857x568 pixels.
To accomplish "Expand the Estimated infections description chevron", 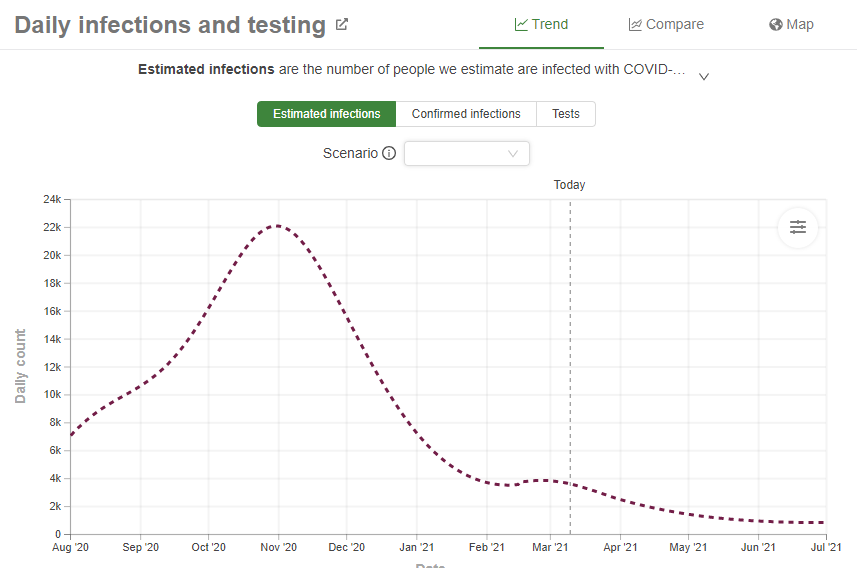I will click(704, 77).
